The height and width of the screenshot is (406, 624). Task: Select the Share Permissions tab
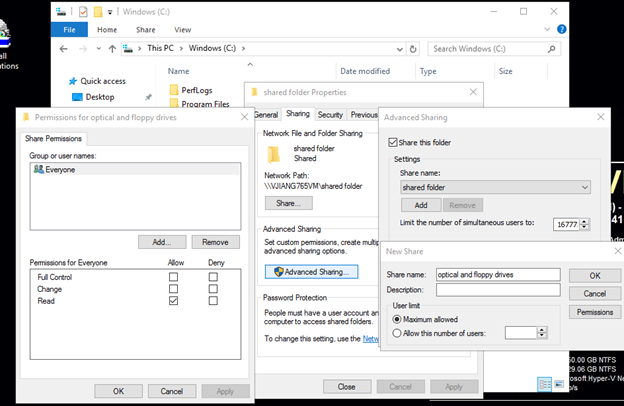(x=53, y=139)
